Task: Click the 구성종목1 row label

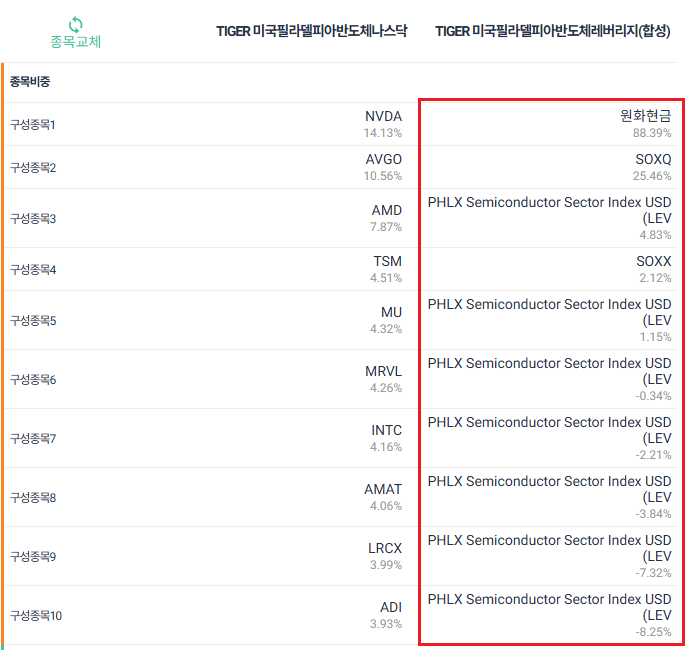Action: pos(32,125)
